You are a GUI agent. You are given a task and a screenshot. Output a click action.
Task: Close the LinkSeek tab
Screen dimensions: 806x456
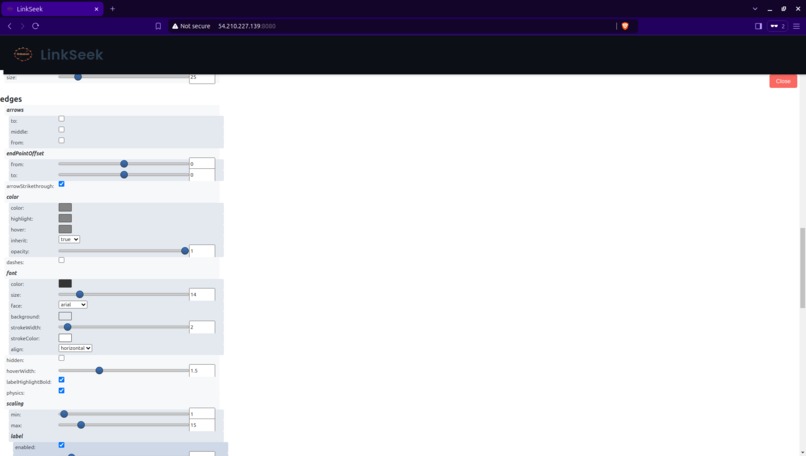[96, 9]
